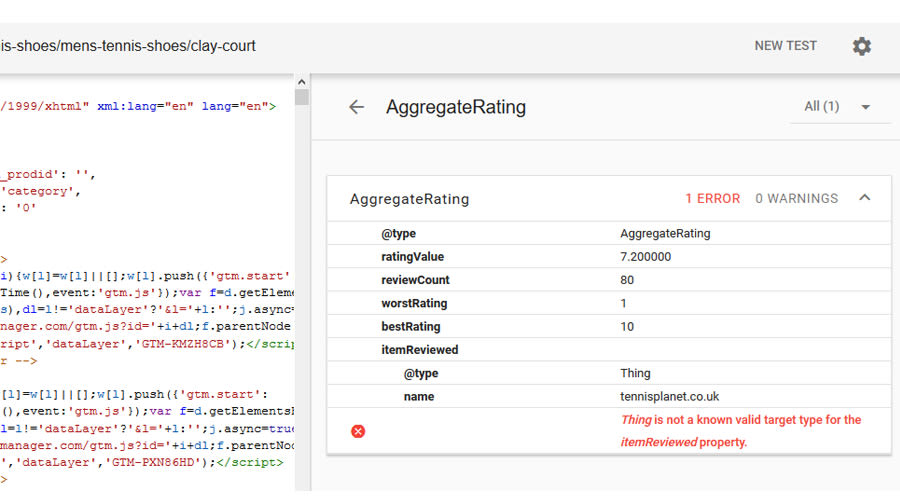Click the 'category' code line

[40, 191]
